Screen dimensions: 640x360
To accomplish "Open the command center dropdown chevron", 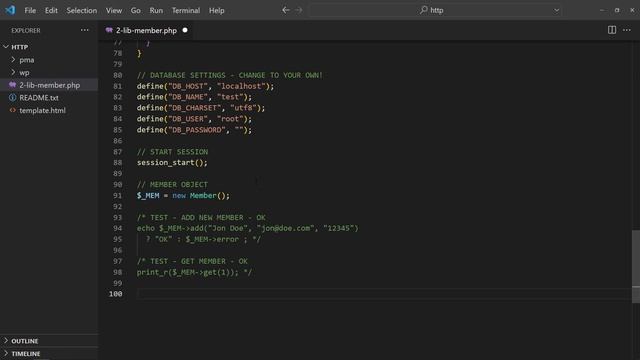I will (556, 10).
